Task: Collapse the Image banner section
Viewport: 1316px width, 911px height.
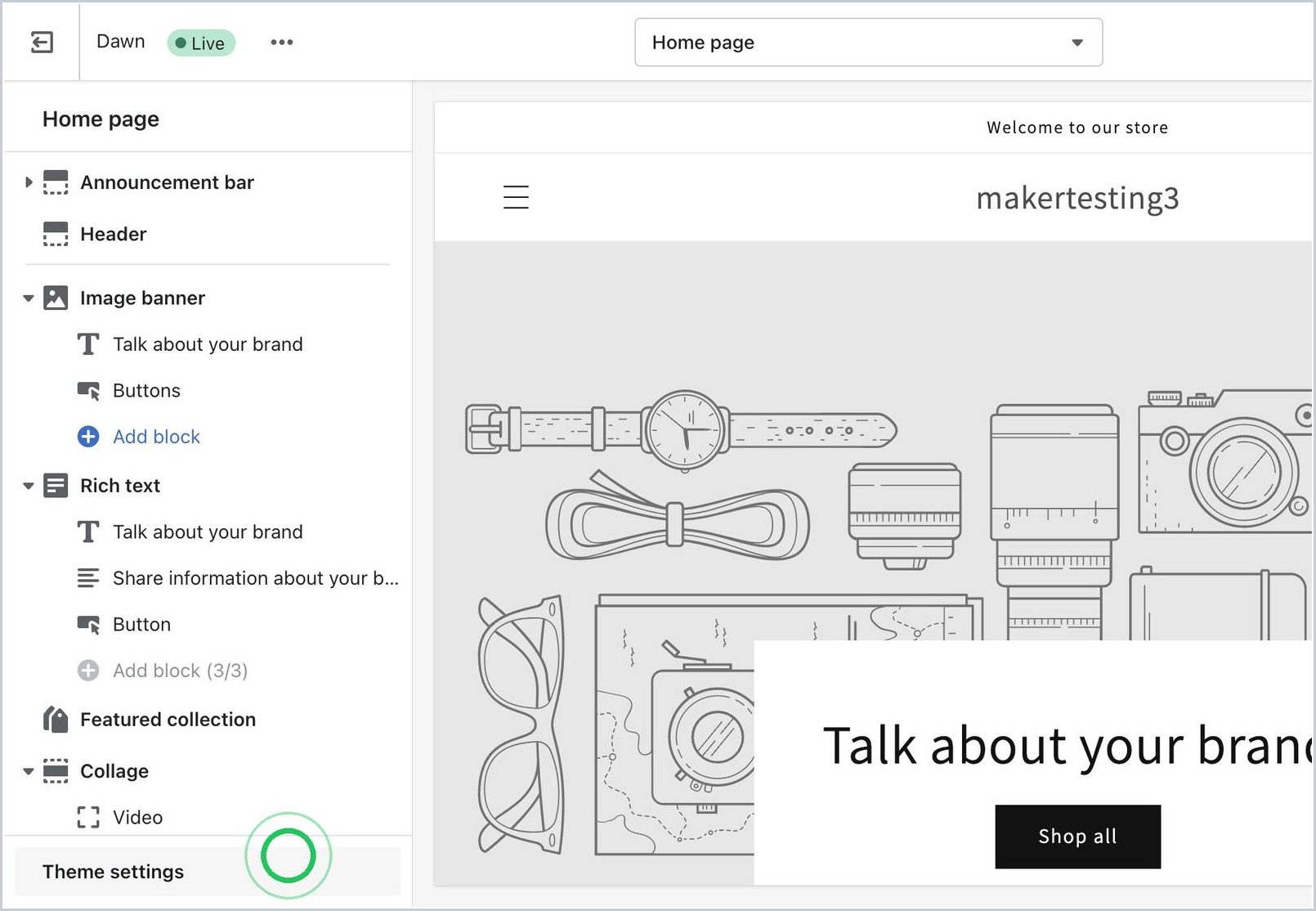Action: tap(29, 298)
